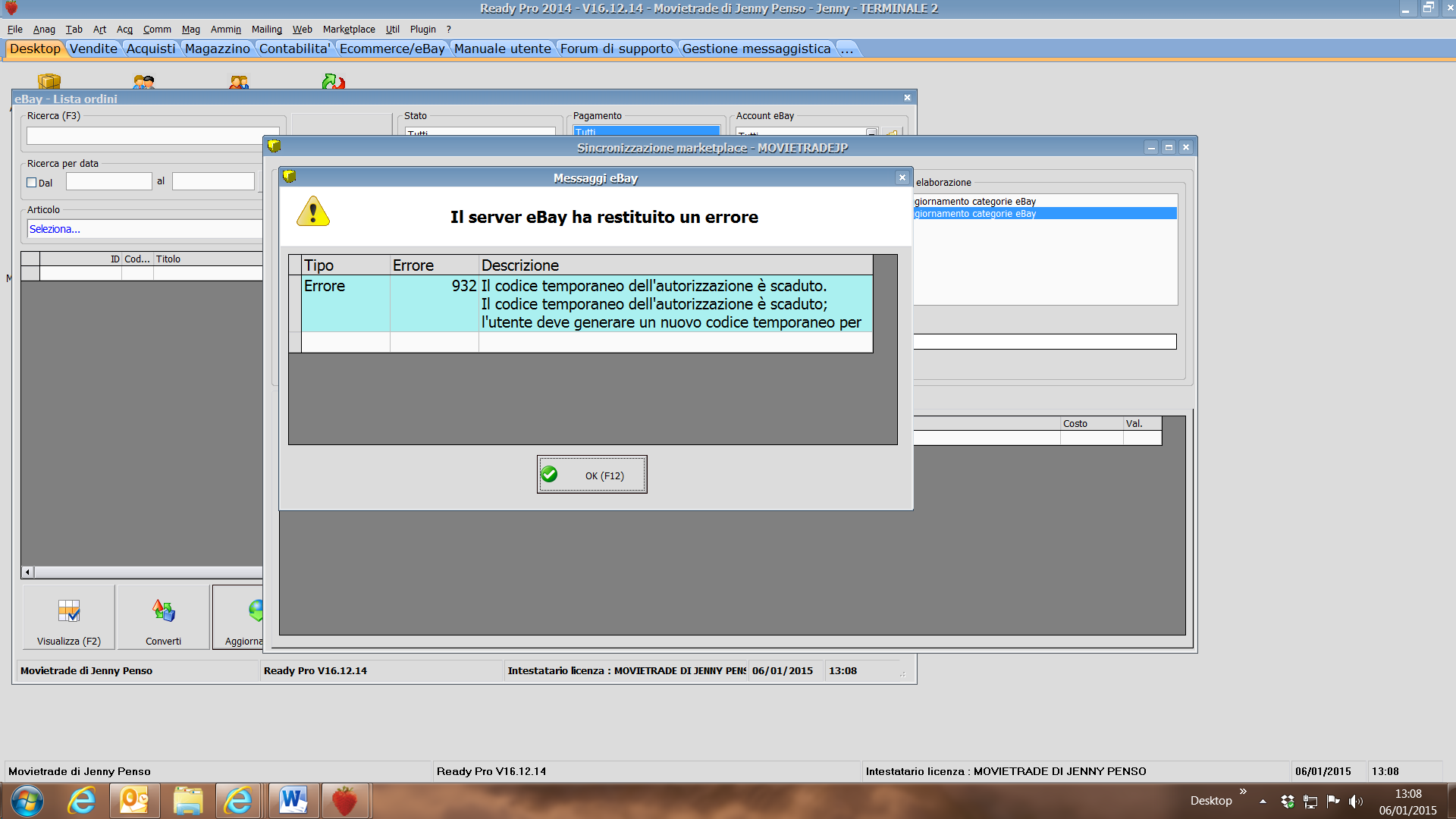1456x819 pixels.
Task: Click the Converti arrows icon
Action: (x=163, y=611)
